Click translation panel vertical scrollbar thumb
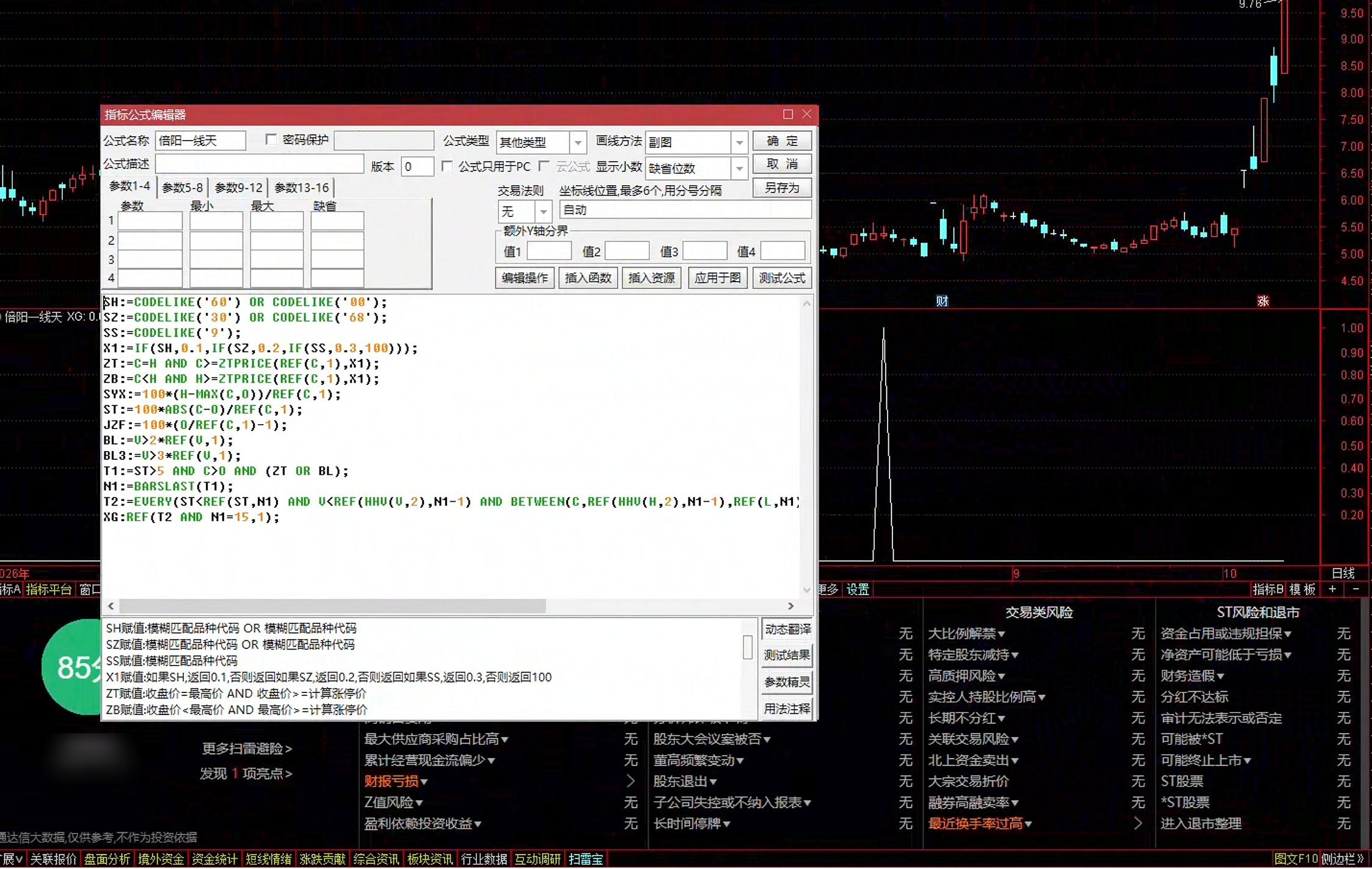This screenshot has width=1372, height=869. [x=747, y=647]
